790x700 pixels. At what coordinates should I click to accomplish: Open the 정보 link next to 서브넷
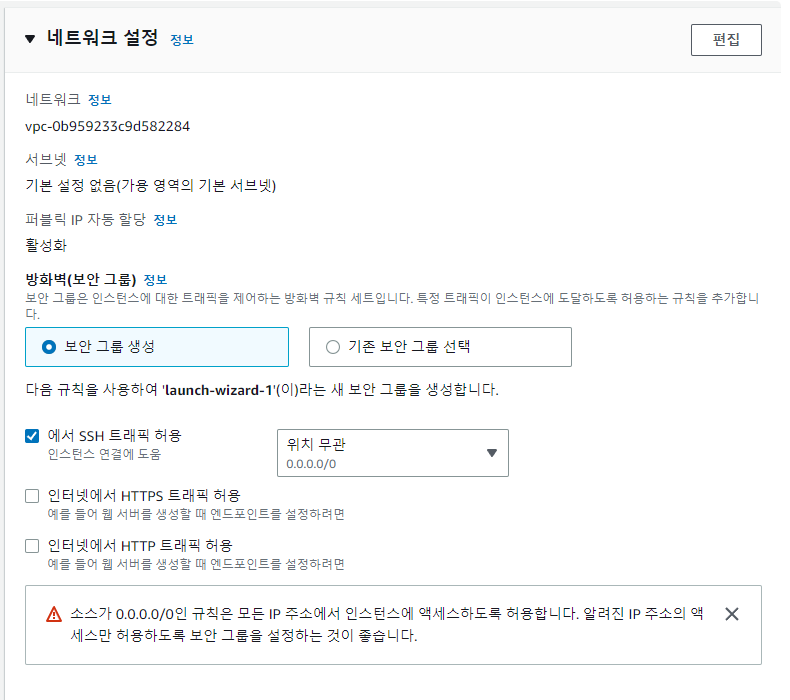[x=86, y=160]
